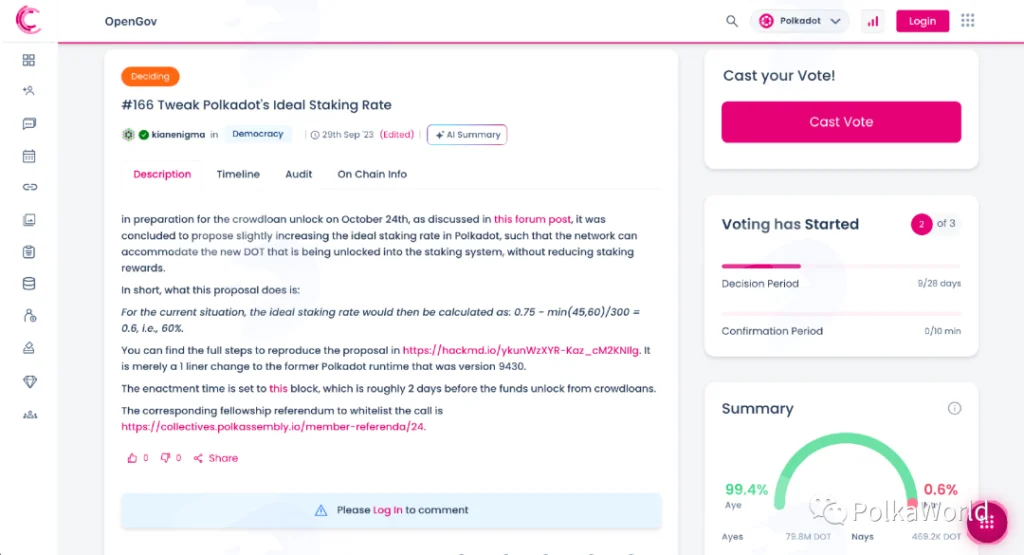Like the post with thumbs up
Viewport: 1024px width, 555px height.
pos(132,458)
